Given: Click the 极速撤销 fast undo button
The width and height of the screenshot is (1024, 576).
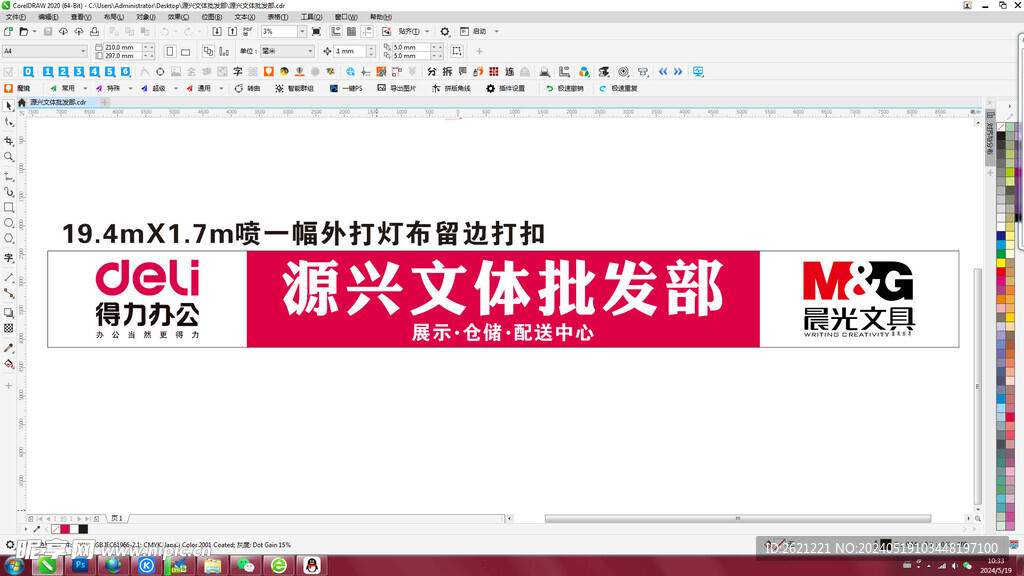Looking at the screenshot, I should (564, 88).
